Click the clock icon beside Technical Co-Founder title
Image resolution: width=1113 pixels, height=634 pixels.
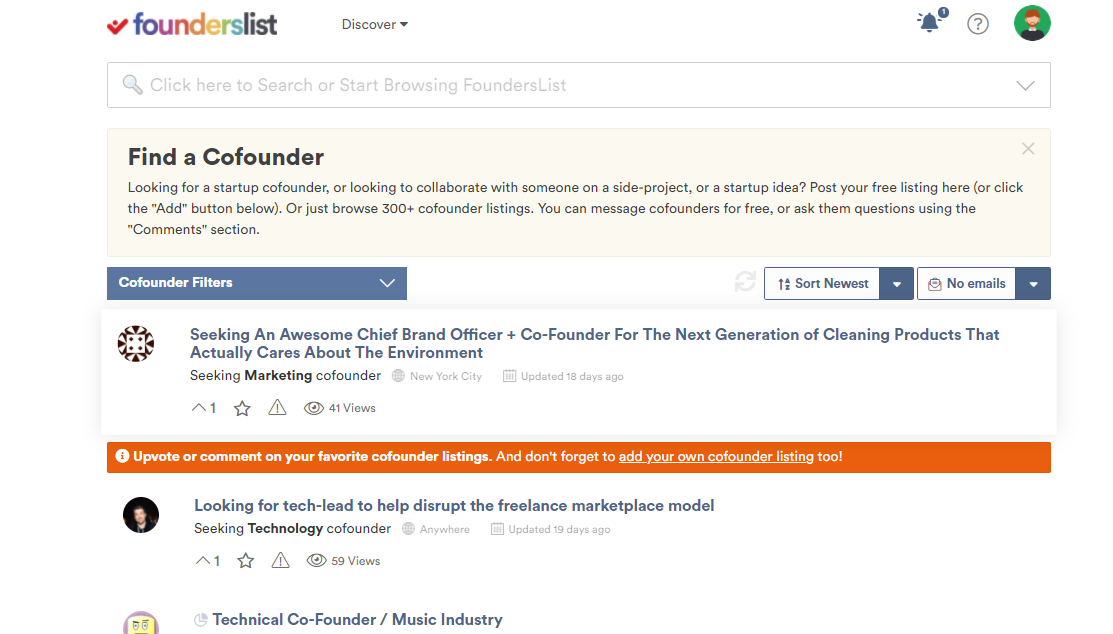coord(201,619)
